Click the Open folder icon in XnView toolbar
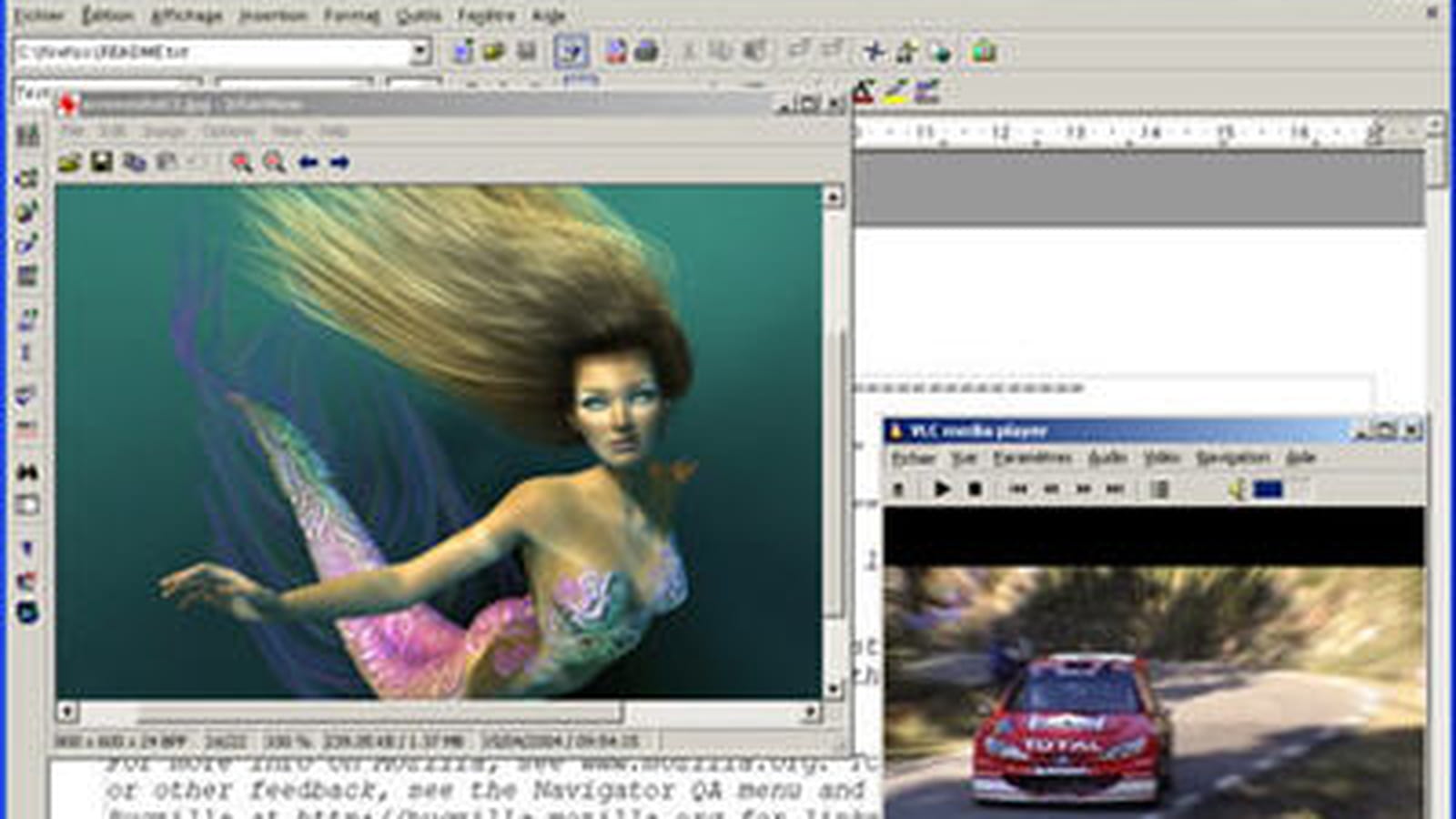The width and height of the screenshot is (1456, 819). 69,162
